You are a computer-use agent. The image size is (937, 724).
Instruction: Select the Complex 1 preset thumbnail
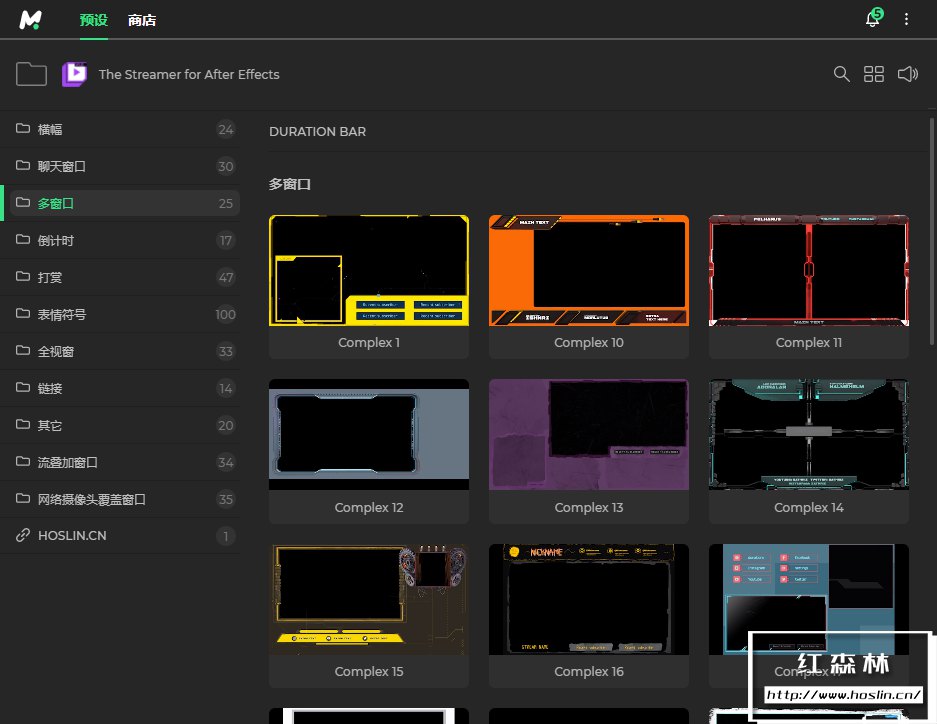coord(368,271)
